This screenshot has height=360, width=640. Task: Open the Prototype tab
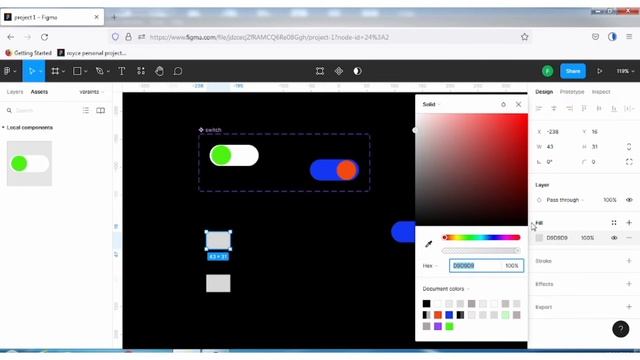(572, 92)
